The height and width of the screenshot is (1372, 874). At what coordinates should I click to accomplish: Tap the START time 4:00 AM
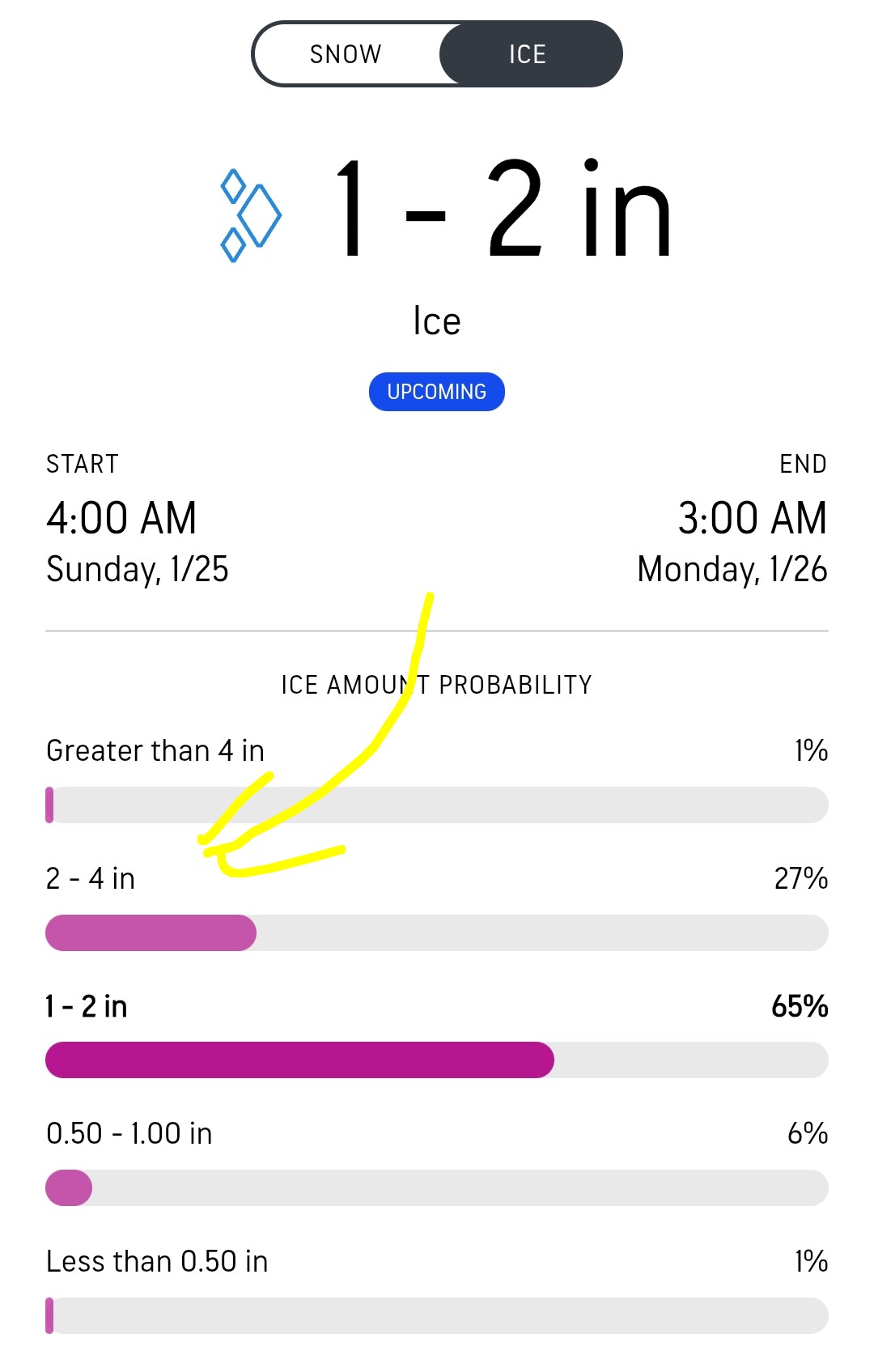pyautogui.click(x=121, y=518)
